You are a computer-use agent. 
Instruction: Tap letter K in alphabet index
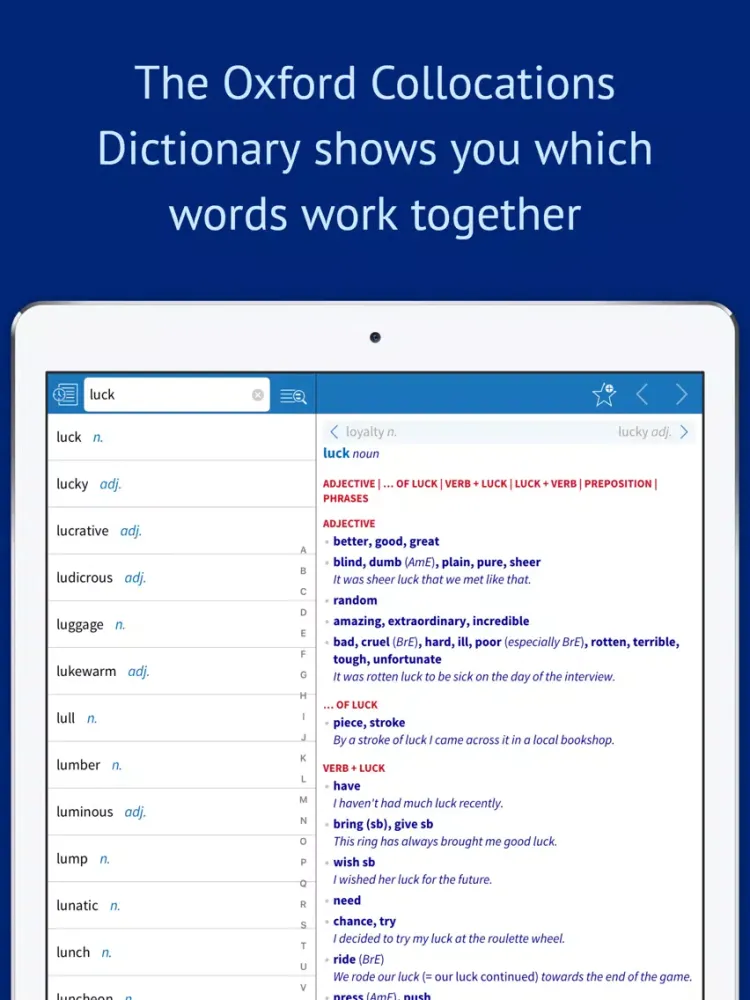point(304,758)
